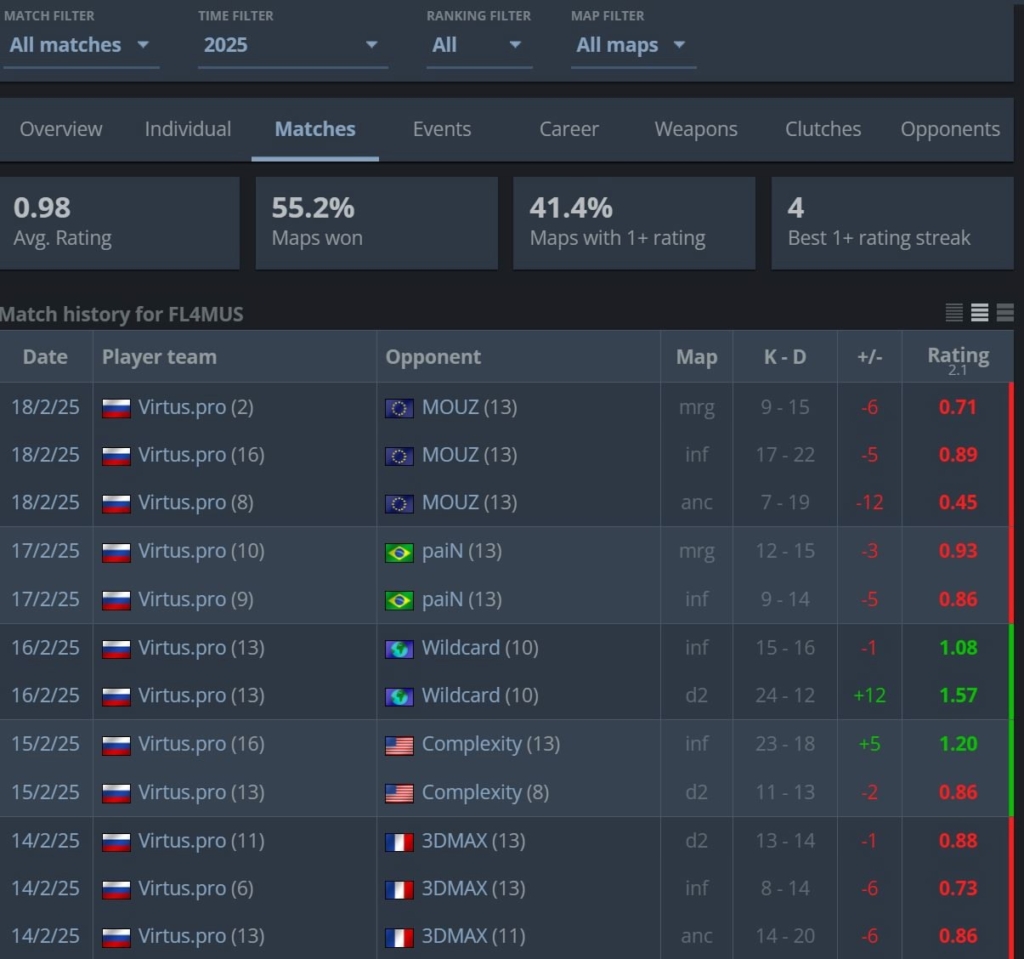Image resolution: width=1024 pixels, height=959 pixels.
Task: Click Complexity (13) opponent link
Action: click(x=490, y=743)
